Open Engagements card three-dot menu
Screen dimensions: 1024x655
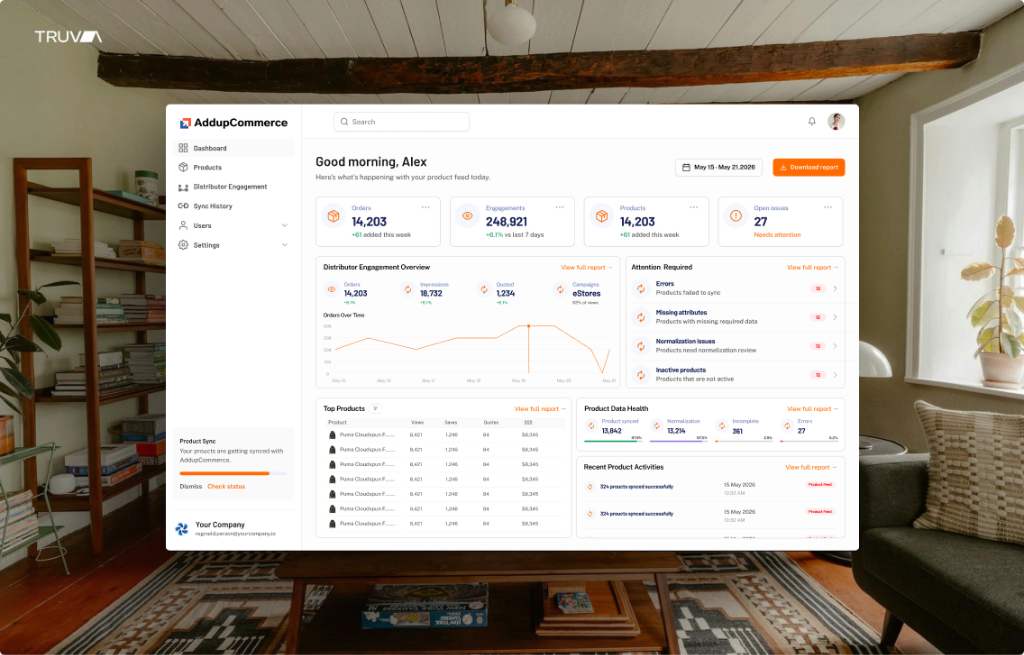click(560, 207)
